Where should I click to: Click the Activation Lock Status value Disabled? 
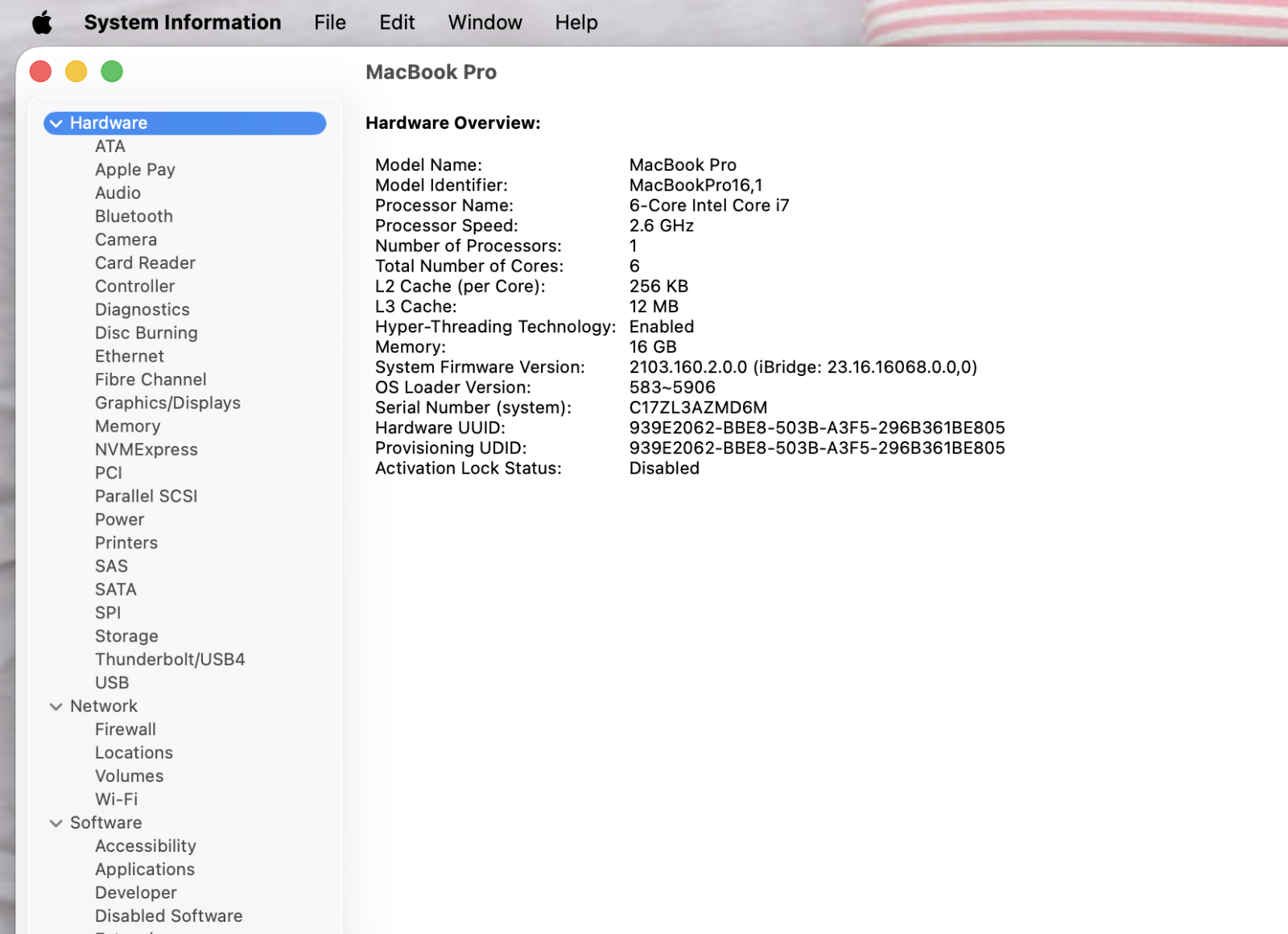(664, 469)
